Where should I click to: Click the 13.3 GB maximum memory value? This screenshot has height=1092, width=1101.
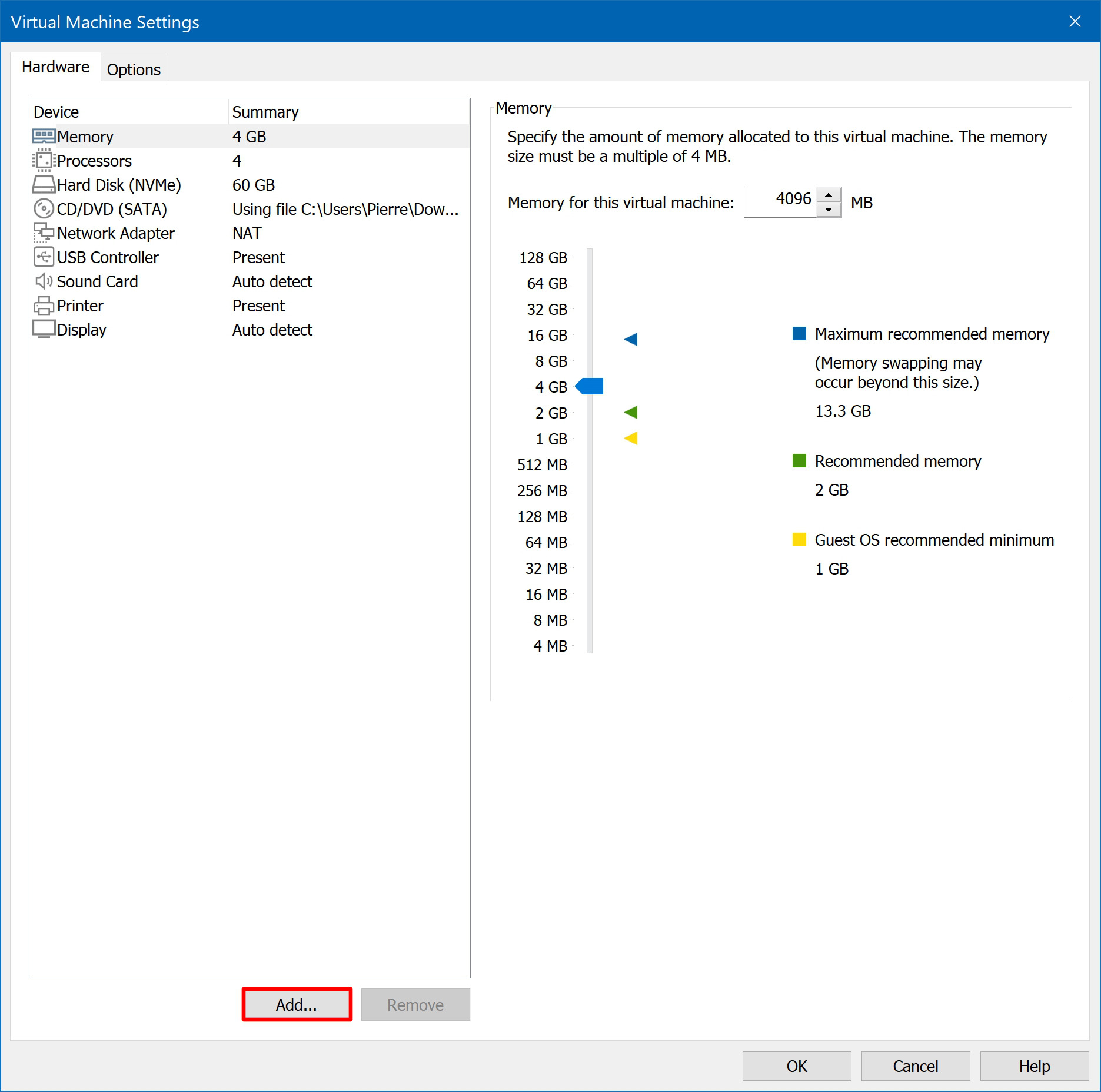(843, 411)
